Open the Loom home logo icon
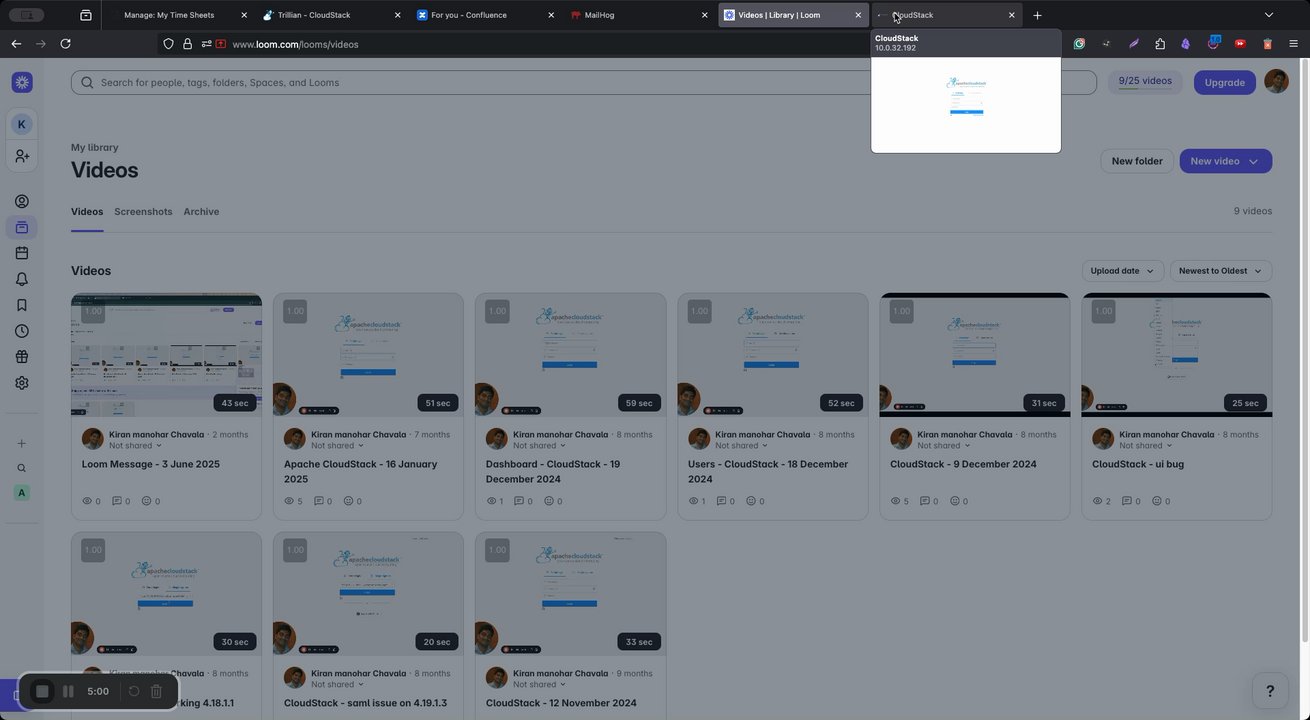The image size is (1310, 720). coord(22,82)
